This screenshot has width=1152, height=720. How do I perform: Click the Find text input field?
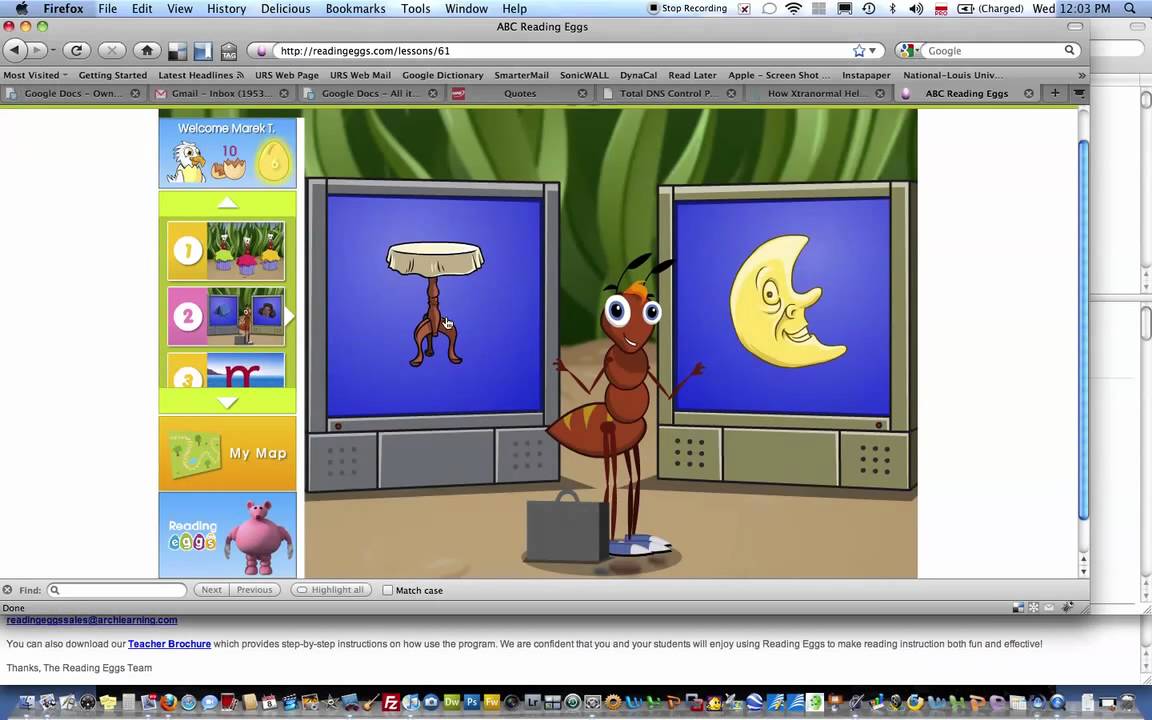tap(118, 590)
